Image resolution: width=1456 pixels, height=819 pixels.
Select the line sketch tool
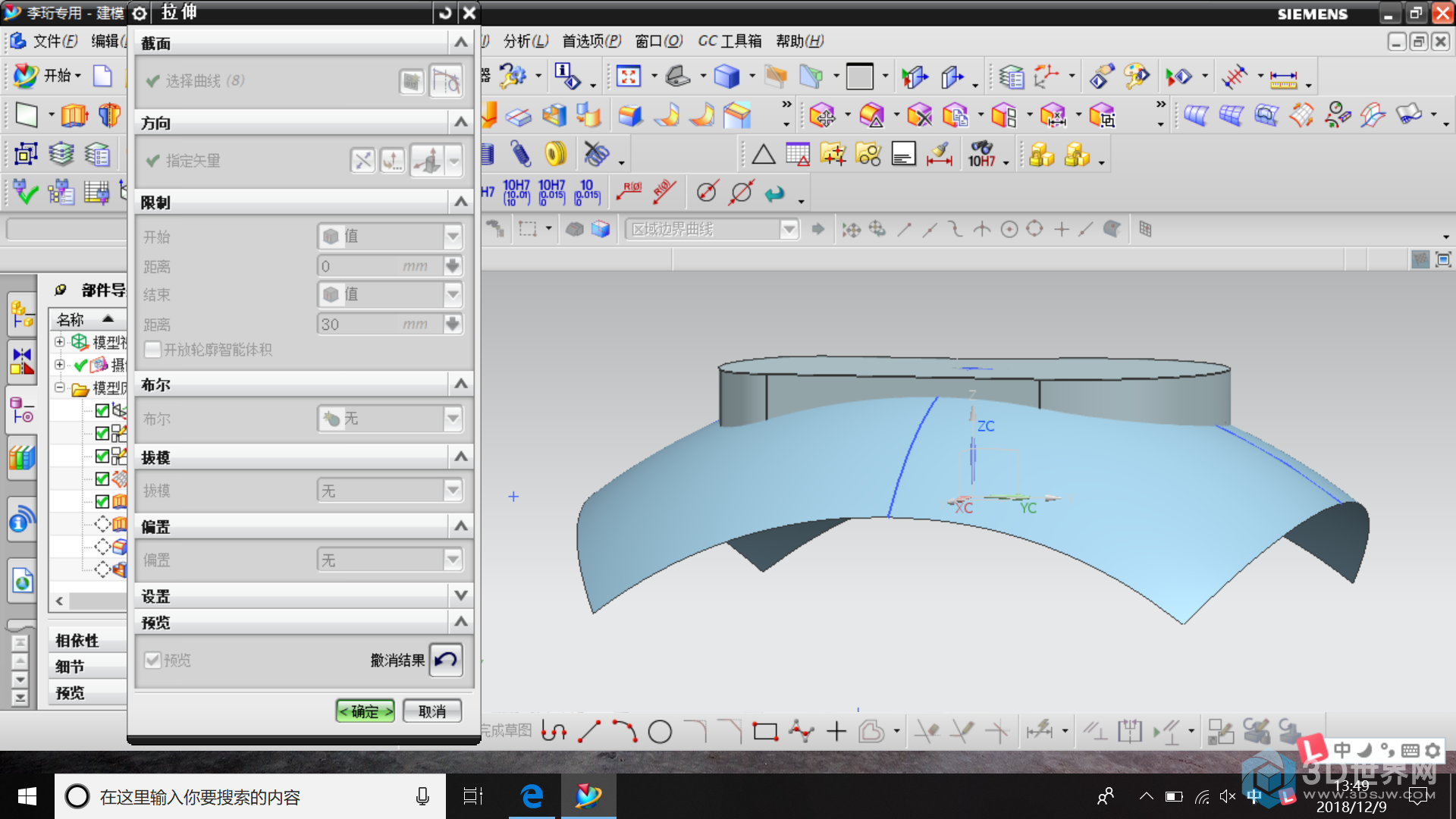589,732
